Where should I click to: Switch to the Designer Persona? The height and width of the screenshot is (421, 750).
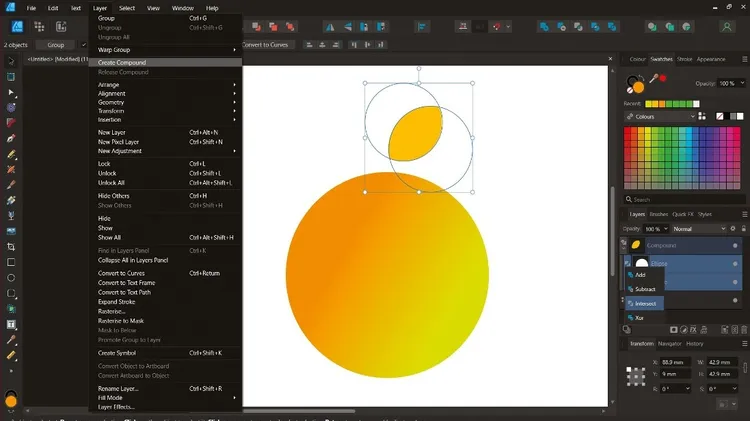click(17, 26)
